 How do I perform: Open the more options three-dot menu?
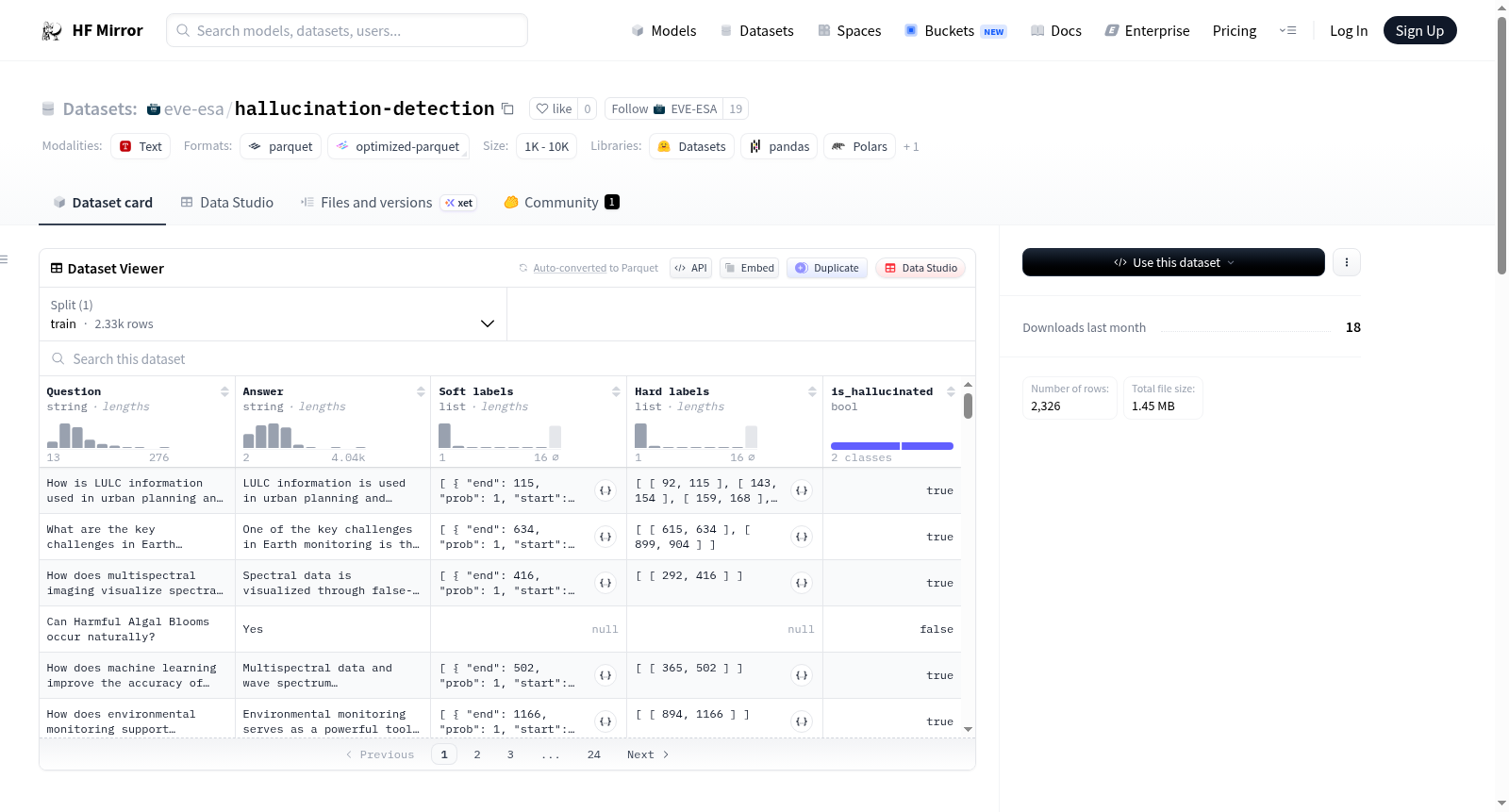(1347, 262)
